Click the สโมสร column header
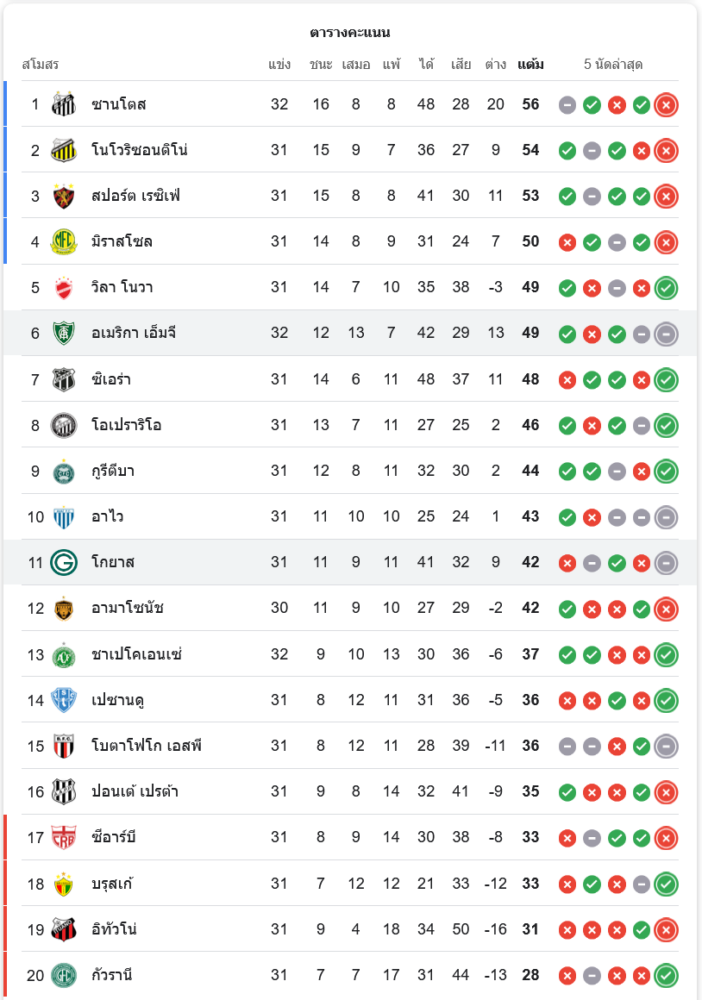 40,65
